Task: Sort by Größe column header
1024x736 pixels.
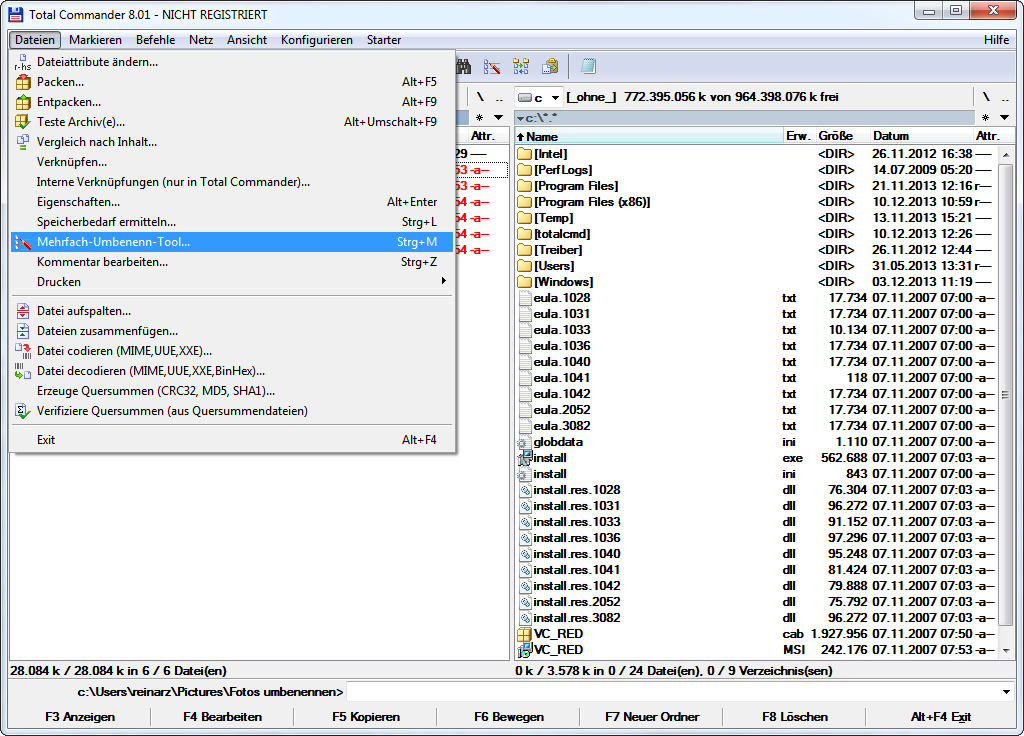Action: tap(835, 136)
